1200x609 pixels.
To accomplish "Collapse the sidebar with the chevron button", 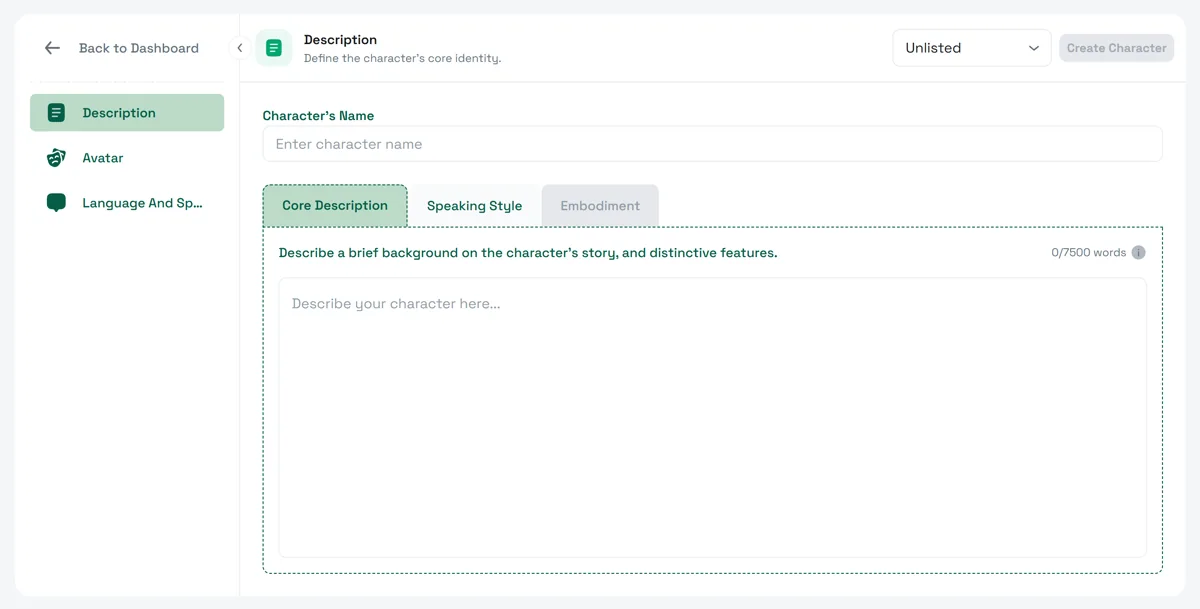I will tap(240, 48).
